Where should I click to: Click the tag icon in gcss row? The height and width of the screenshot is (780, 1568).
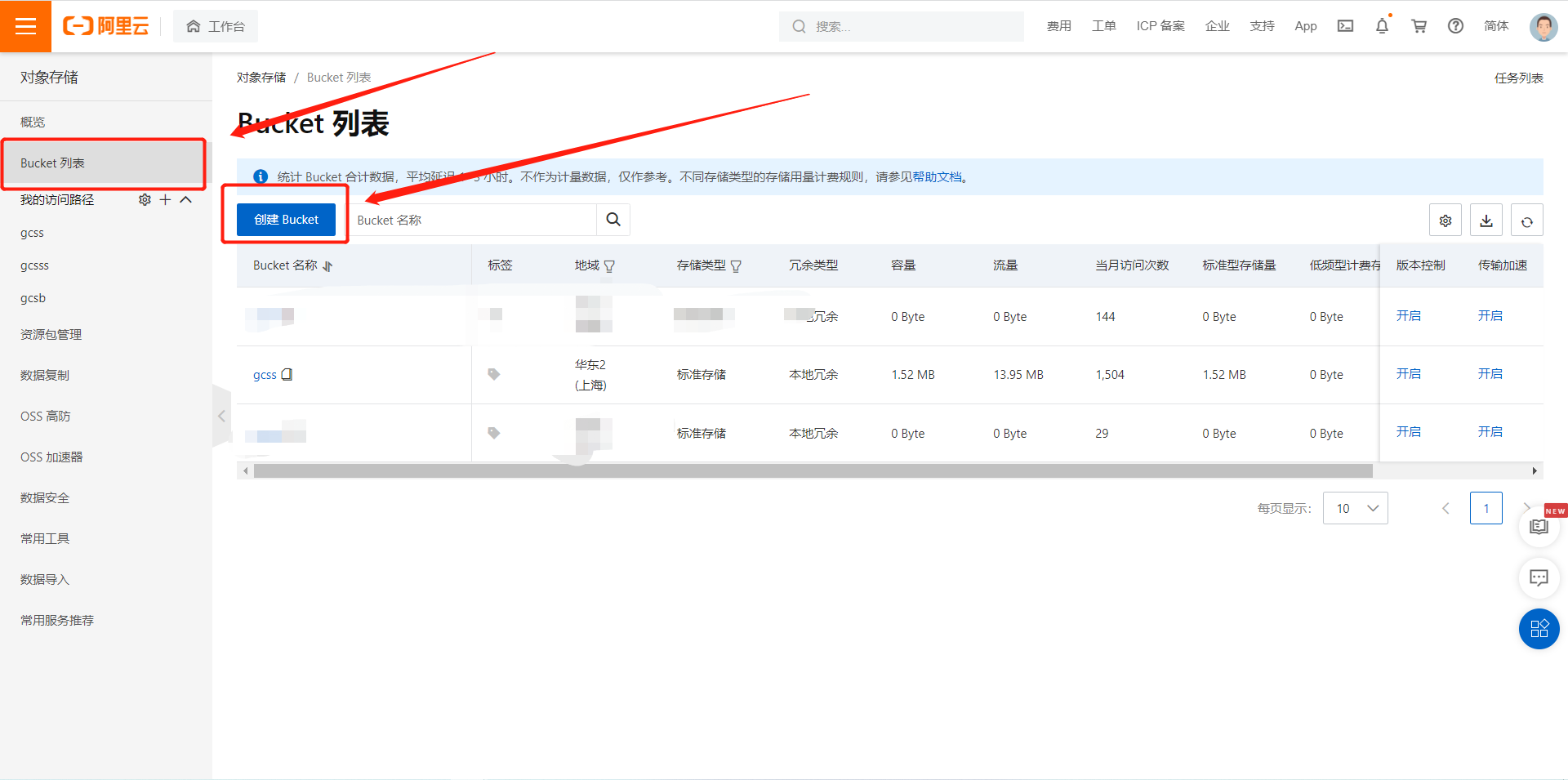point(493,374)
